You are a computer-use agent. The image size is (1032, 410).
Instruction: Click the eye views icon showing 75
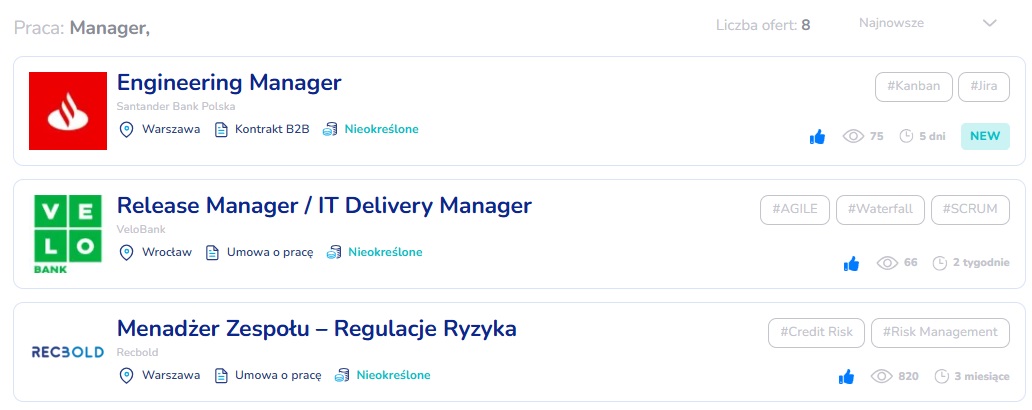click(853, 137)
